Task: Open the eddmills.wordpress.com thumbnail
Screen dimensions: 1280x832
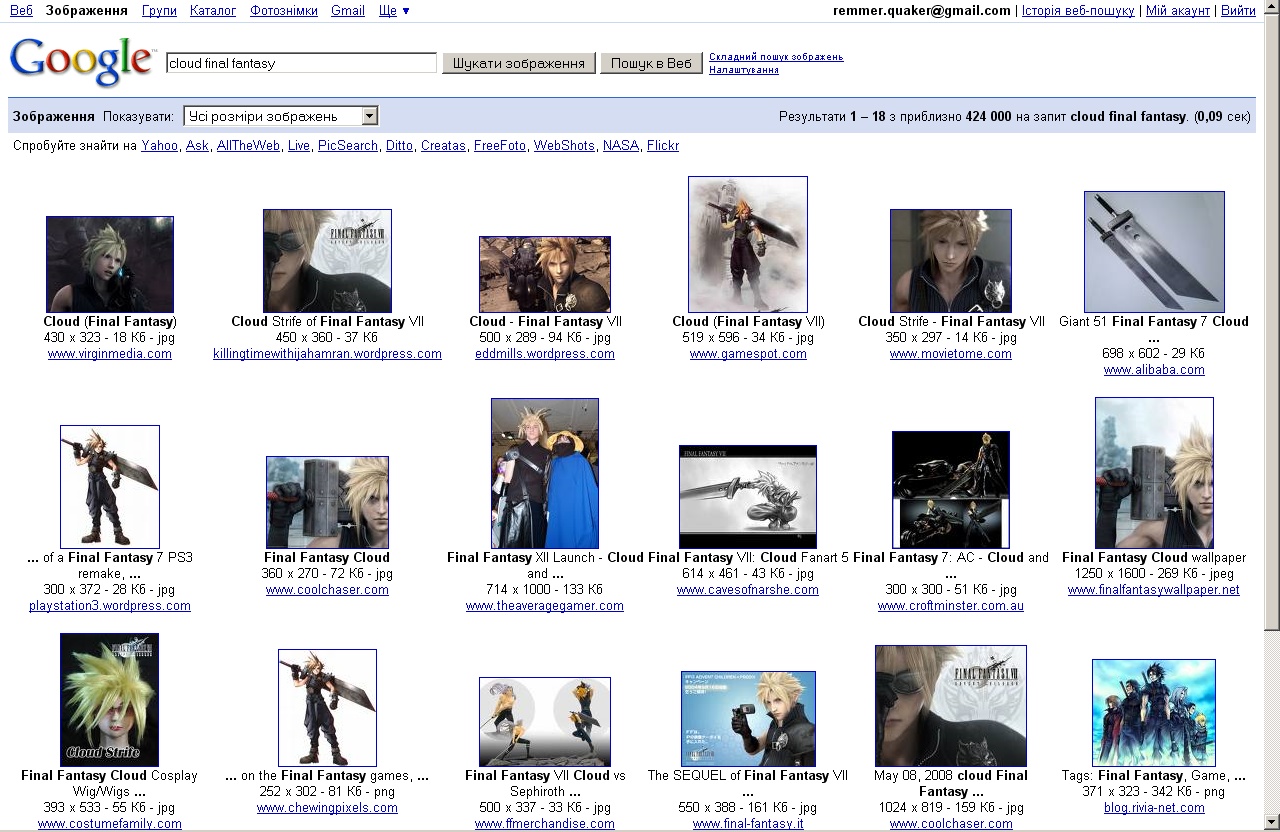Action: coord(545,274)
